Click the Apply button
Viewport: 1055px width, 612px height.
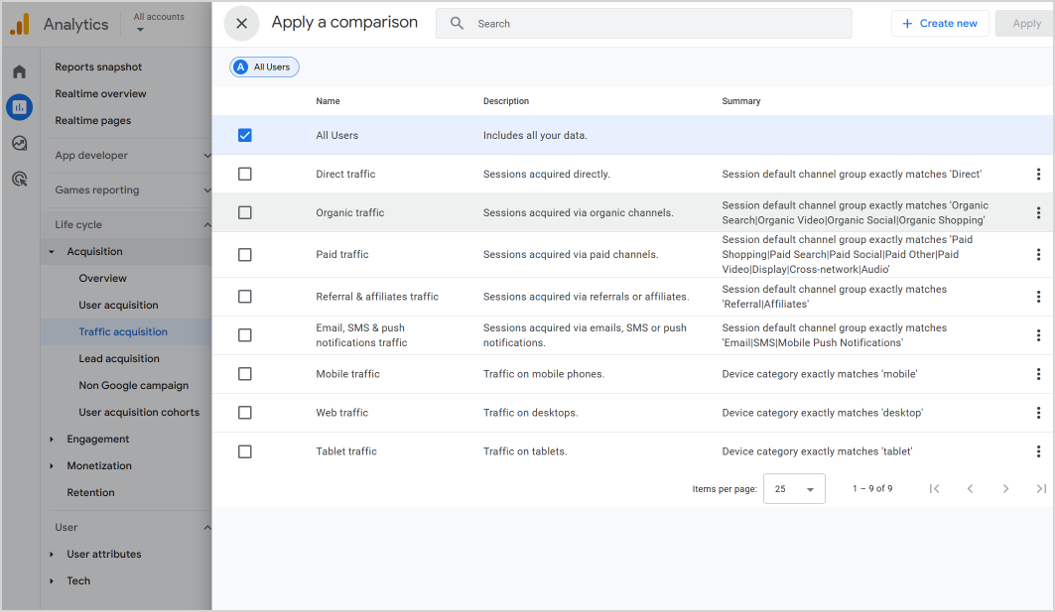coord(1026,24)
